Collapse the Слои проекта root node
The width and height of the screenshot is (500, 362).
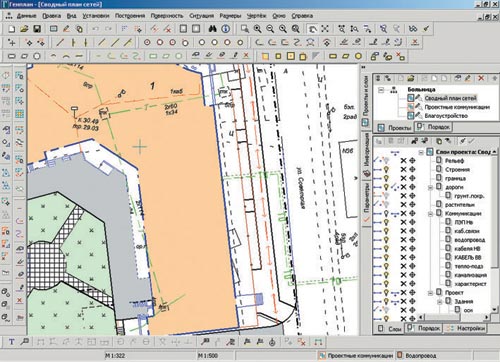[x=421, y=152]
